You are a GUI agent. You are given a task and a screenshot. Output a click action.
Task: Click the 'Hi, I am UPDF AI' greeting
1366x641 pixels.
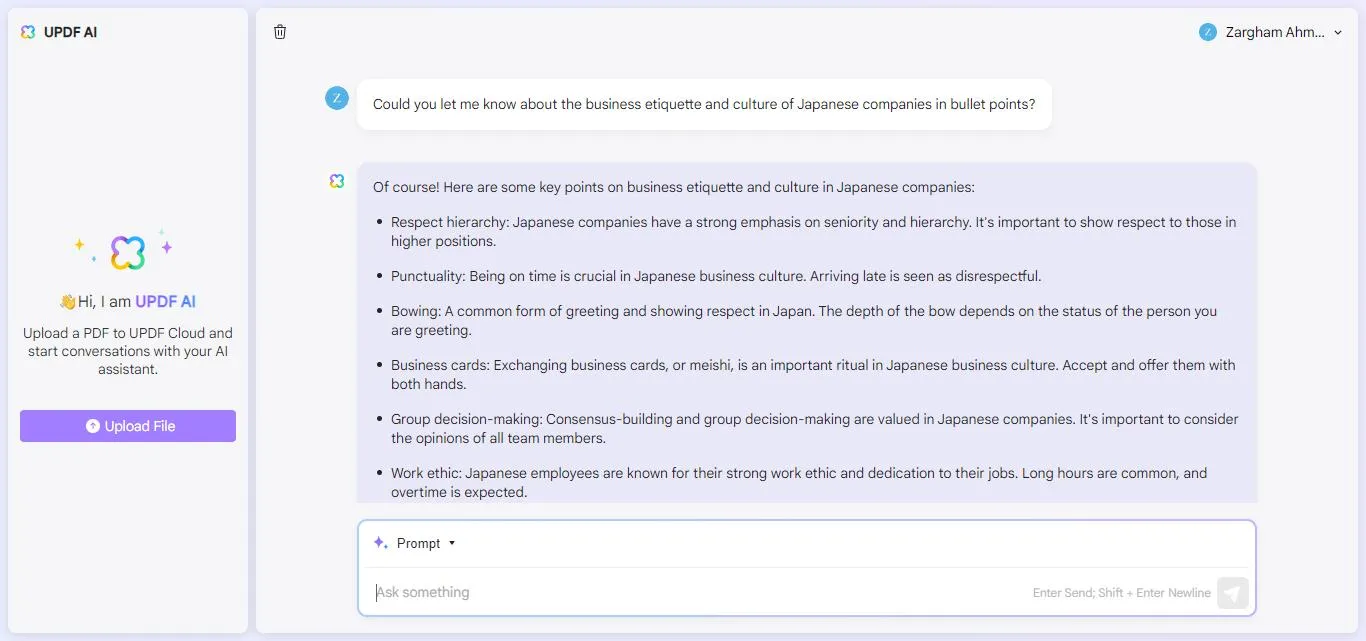[x=128, y=301]
